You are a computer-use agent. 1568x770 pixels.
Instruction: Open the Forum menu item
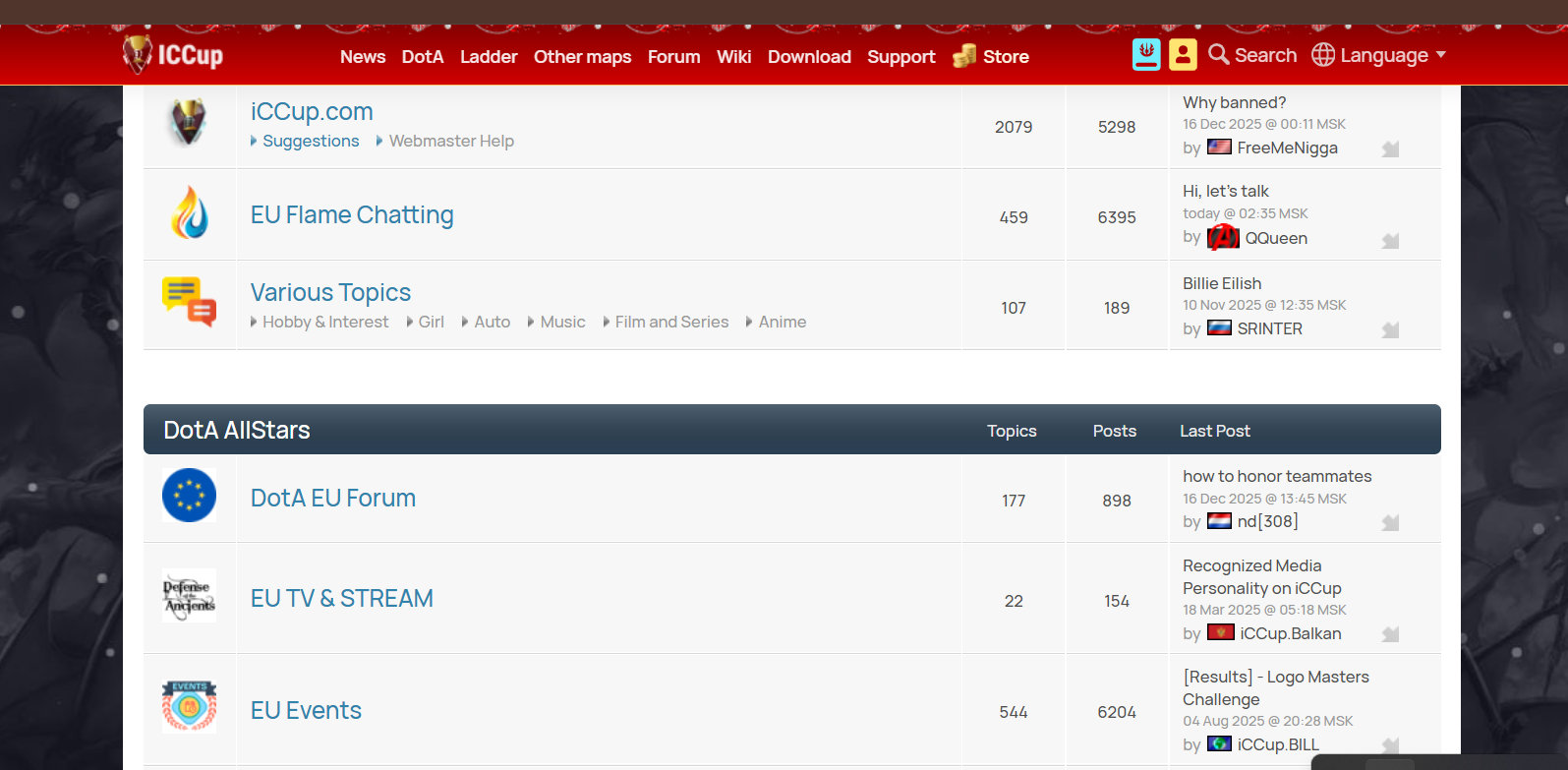pos(673,57)
